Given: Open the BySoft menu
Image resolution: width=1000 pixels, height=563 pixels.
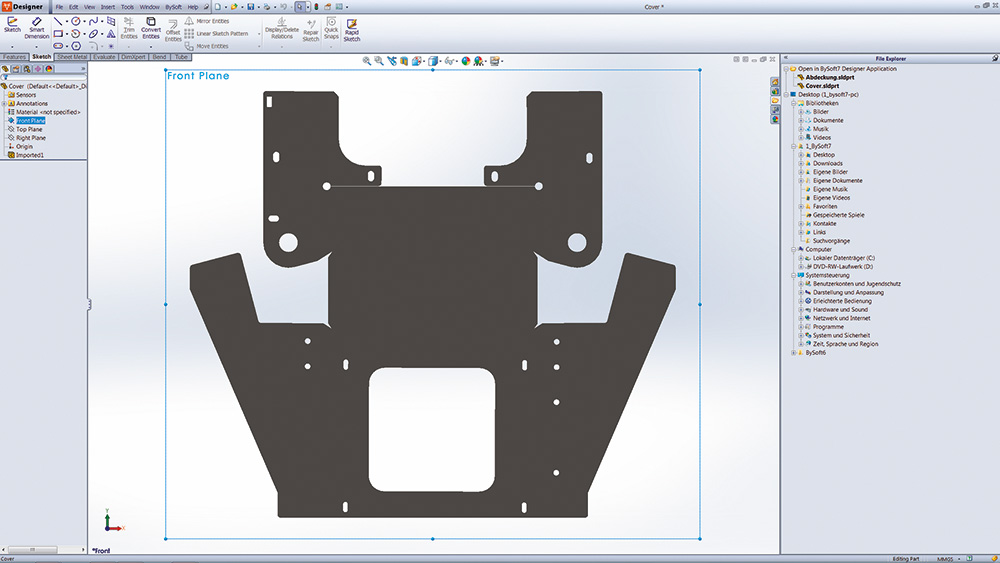Looking at the screenshot, I should 173,7.
